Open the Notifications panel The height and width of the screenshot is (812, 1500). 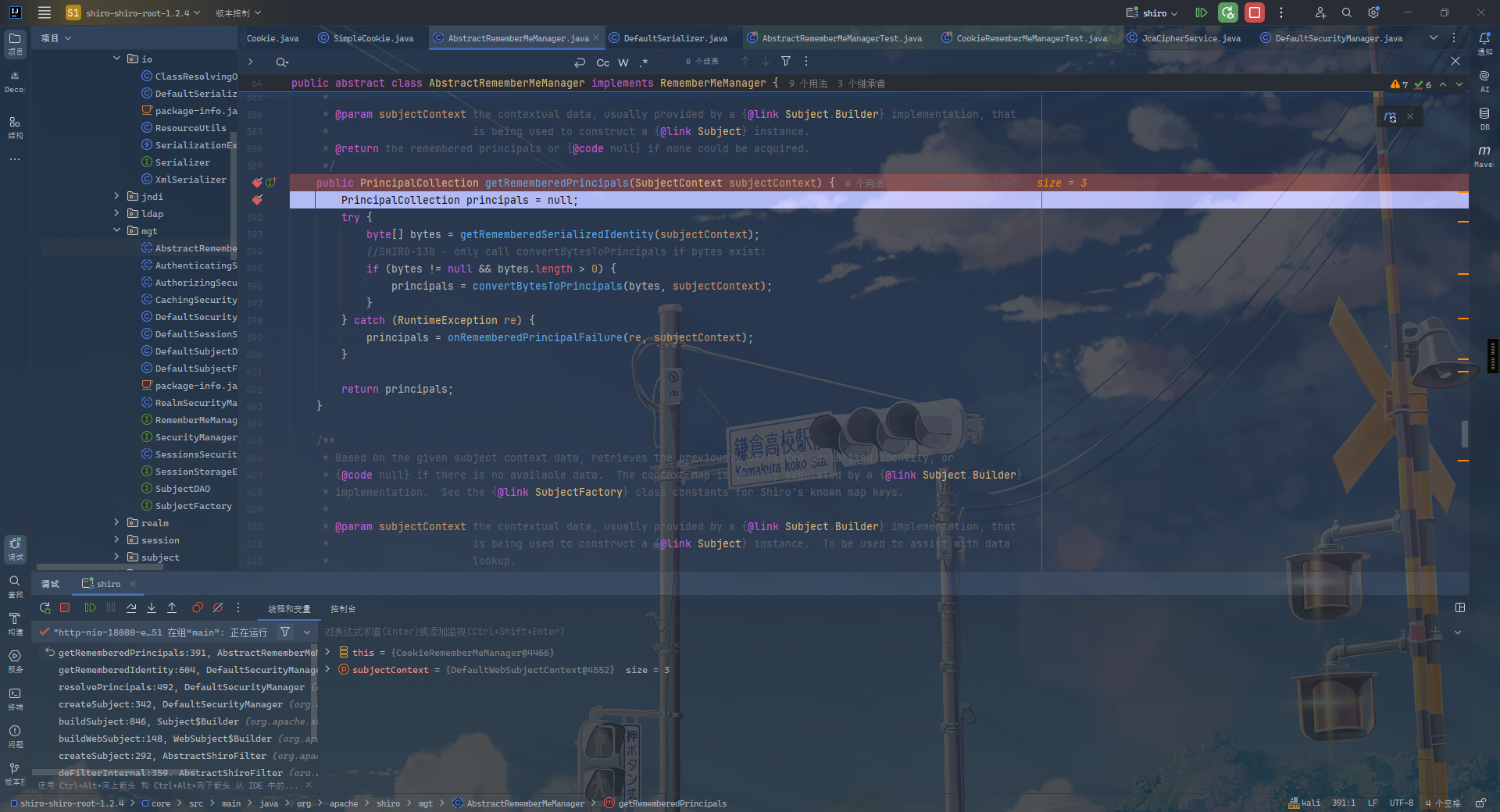1484,43
